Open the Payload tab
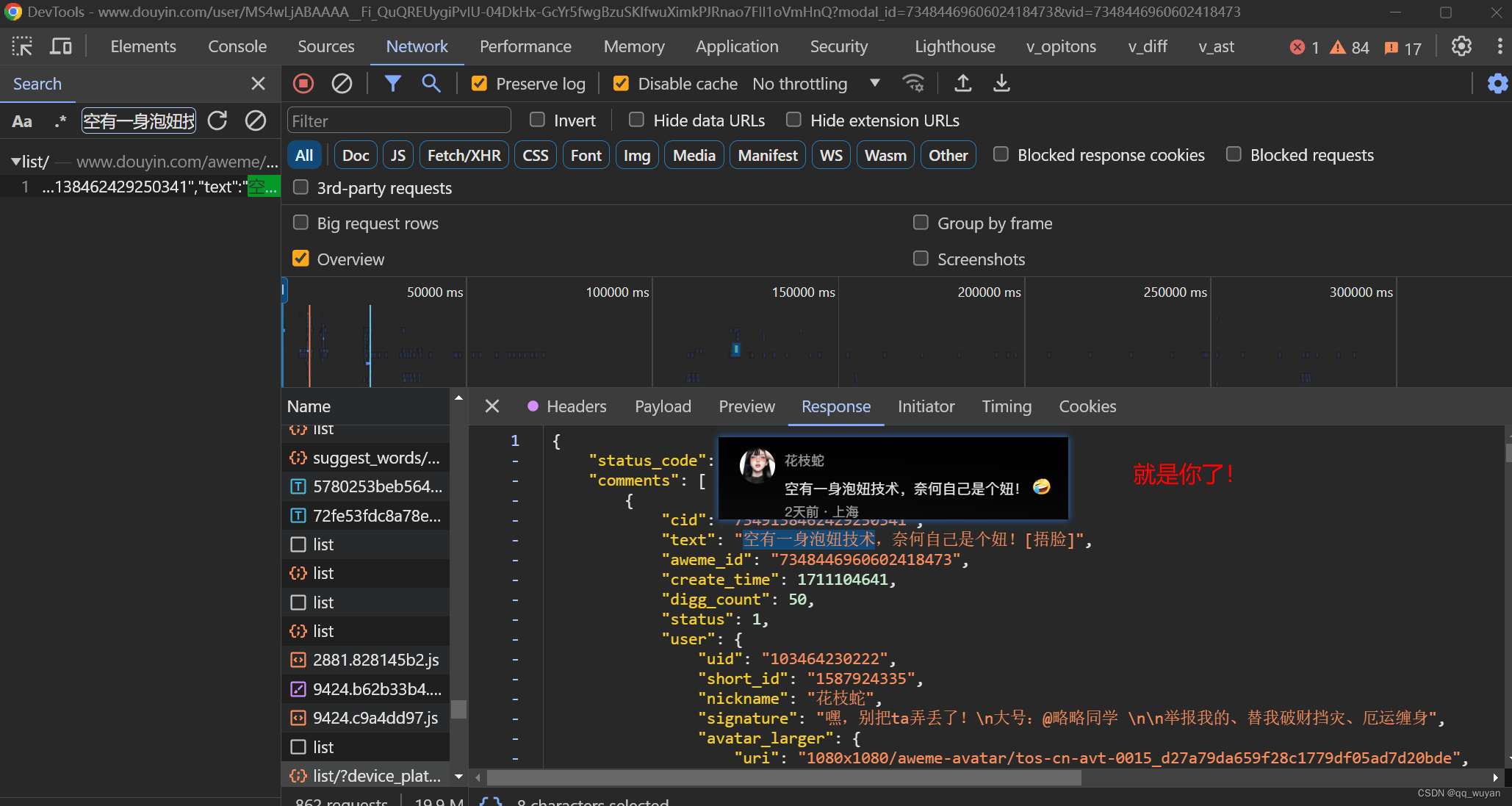 663,406
